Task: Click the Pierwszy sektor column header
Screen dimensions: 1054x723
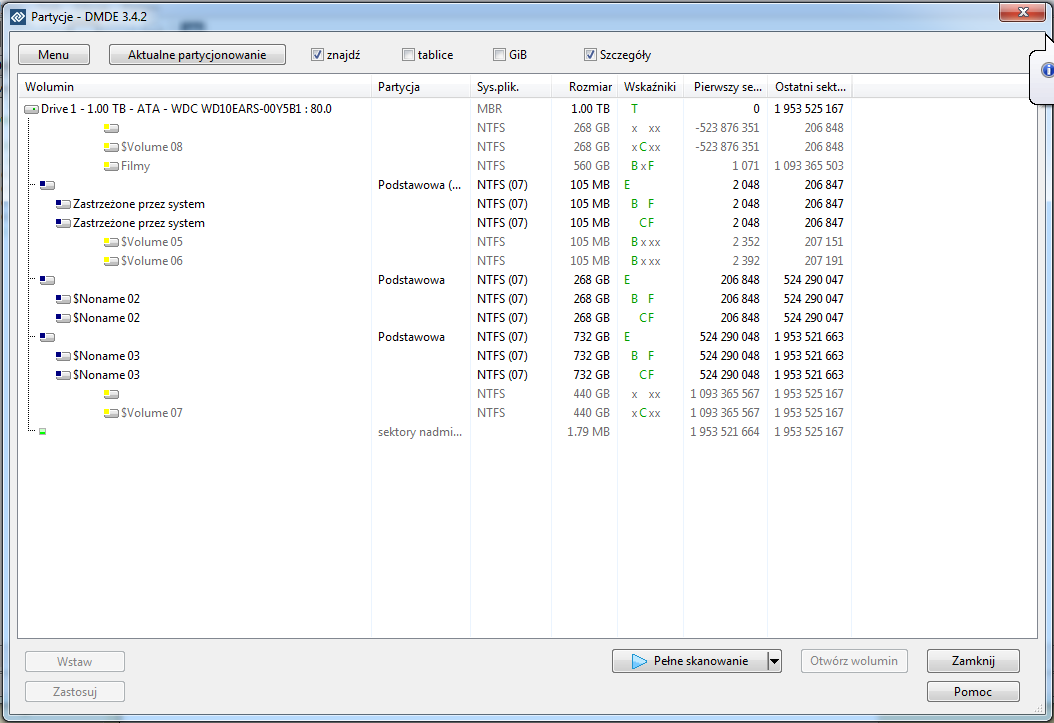Action: [725, 87]
